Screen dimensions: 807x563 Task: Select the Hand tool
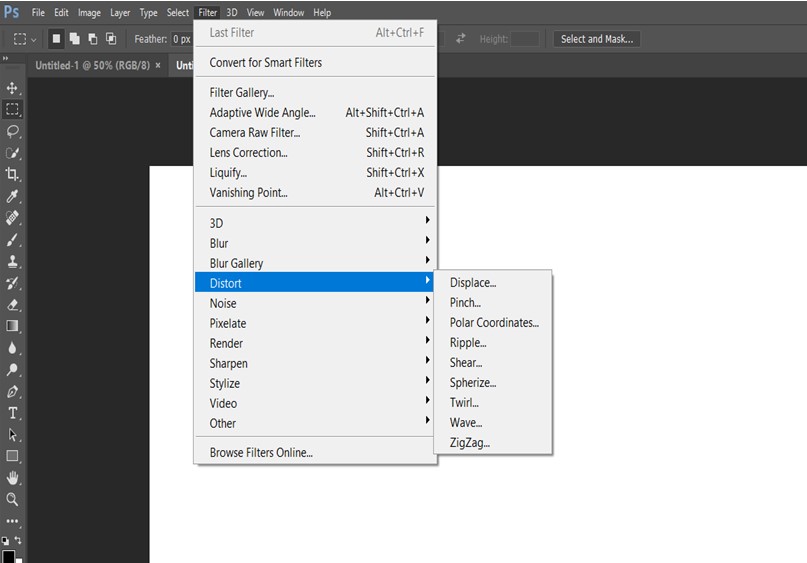[x=12, y=478]
